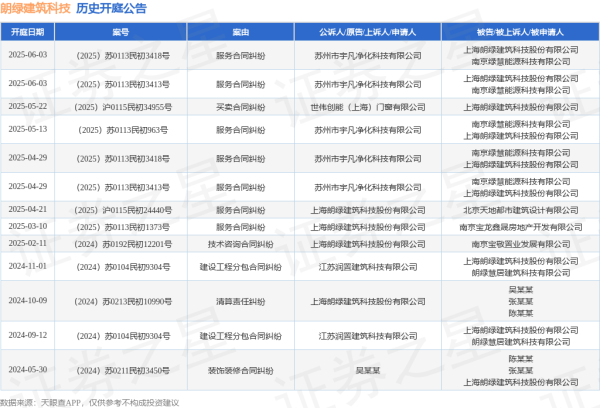Click 服务合同纠纷 in the 2025-05-13 row
The height and width of the screenshot is (408, 600).
[x=241, y=130]
